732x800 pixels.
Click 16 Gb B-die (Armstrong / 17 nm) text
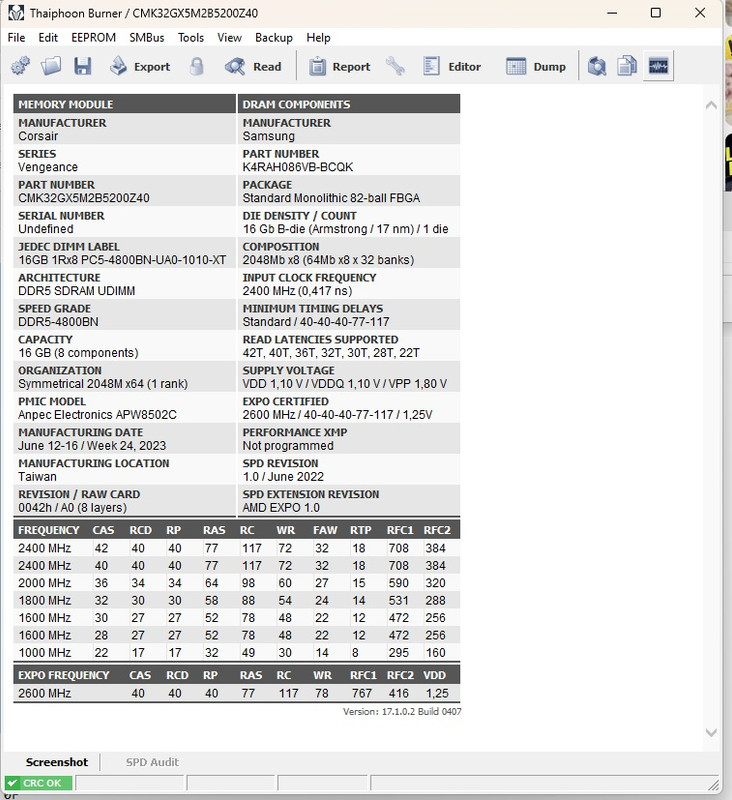(x=345, y=229)
